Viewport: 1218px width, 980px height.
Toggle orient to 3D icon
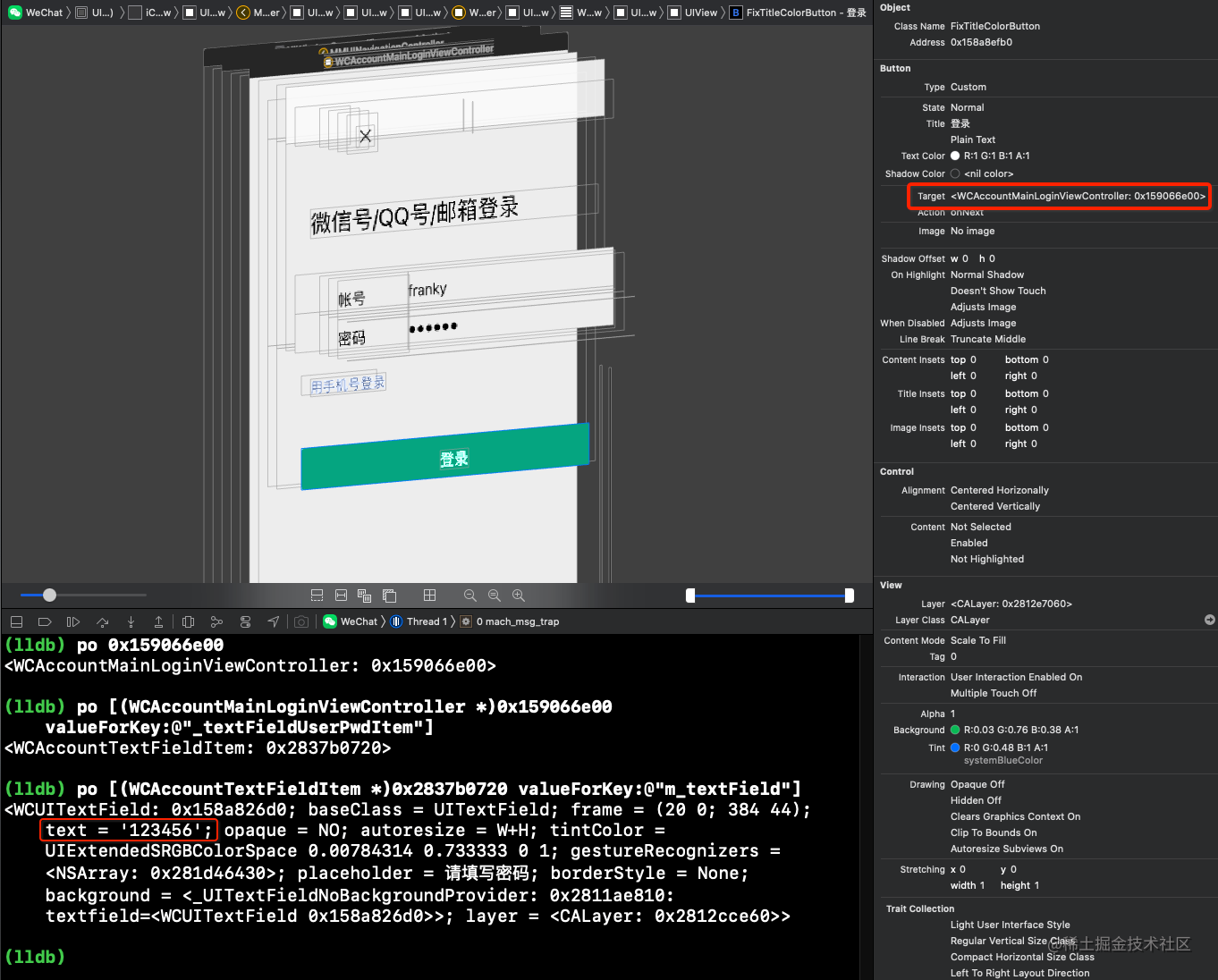click(389, 596)
